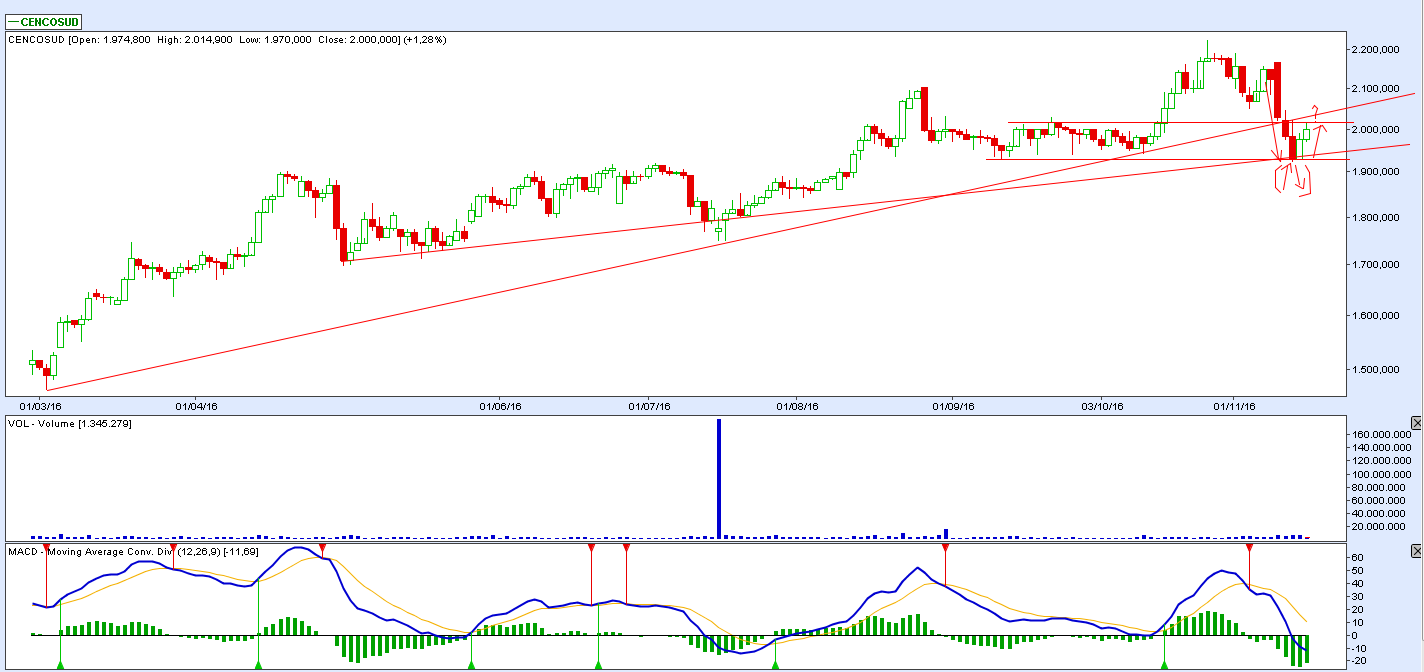Click the 01/09/16 date label
This screenshot has width=1424, height=672.
pyautogui.click(x=953, y=406)
